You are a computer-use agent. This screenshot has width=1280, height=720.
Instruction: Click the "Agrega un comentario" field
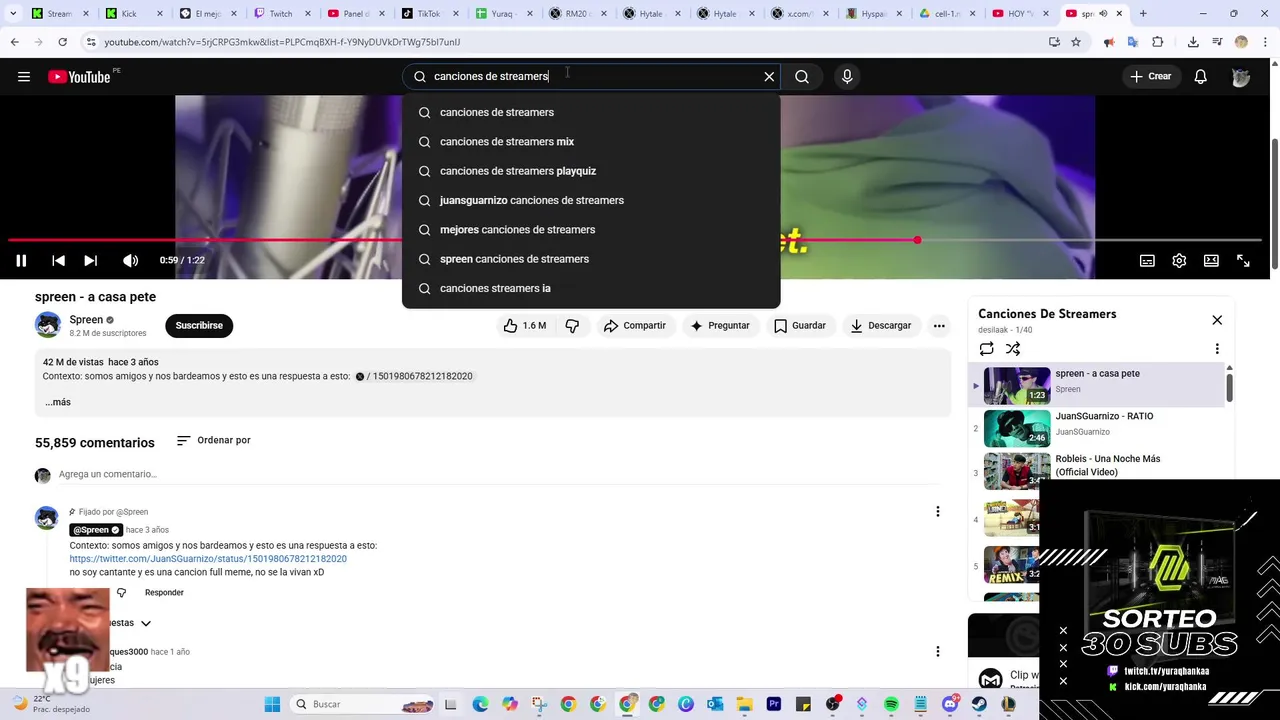pyautogui.click(x=500, y=474)
